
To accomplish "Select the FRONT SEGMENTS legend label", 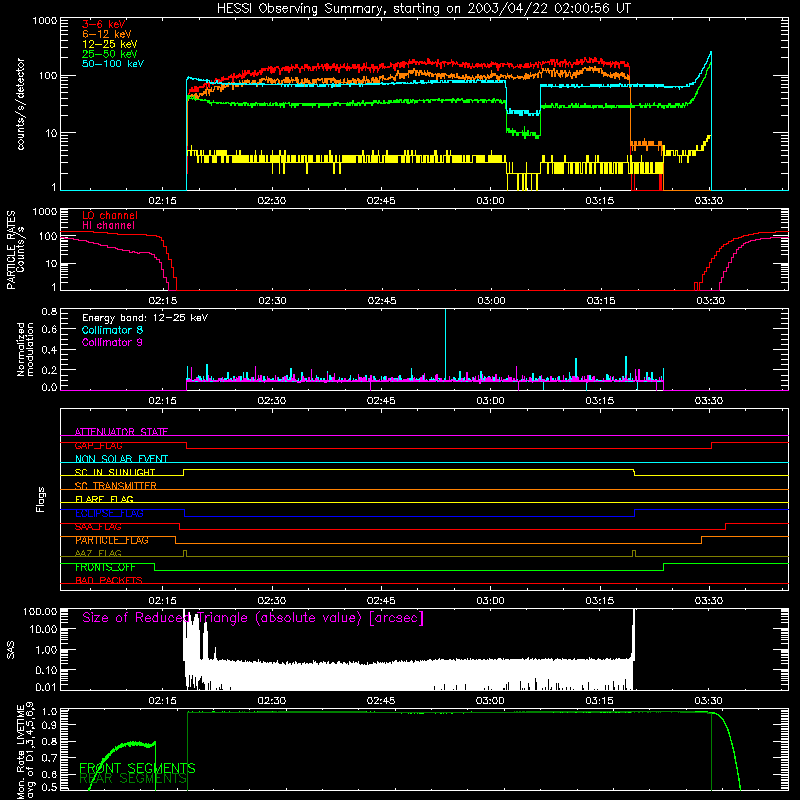I will tap(137, 768).
